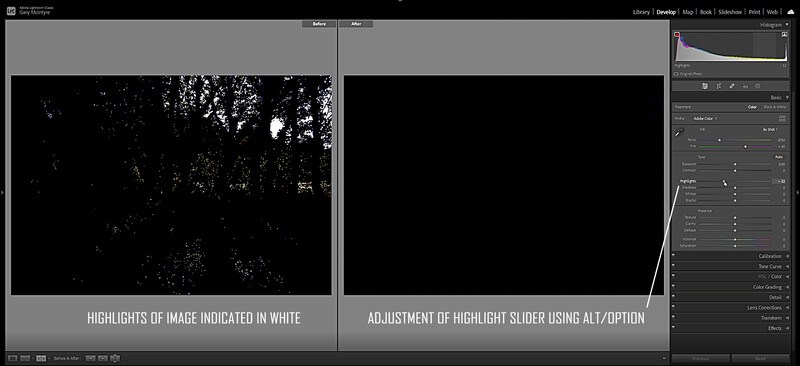
Task: Open the Print module
Action: (754, 12)
